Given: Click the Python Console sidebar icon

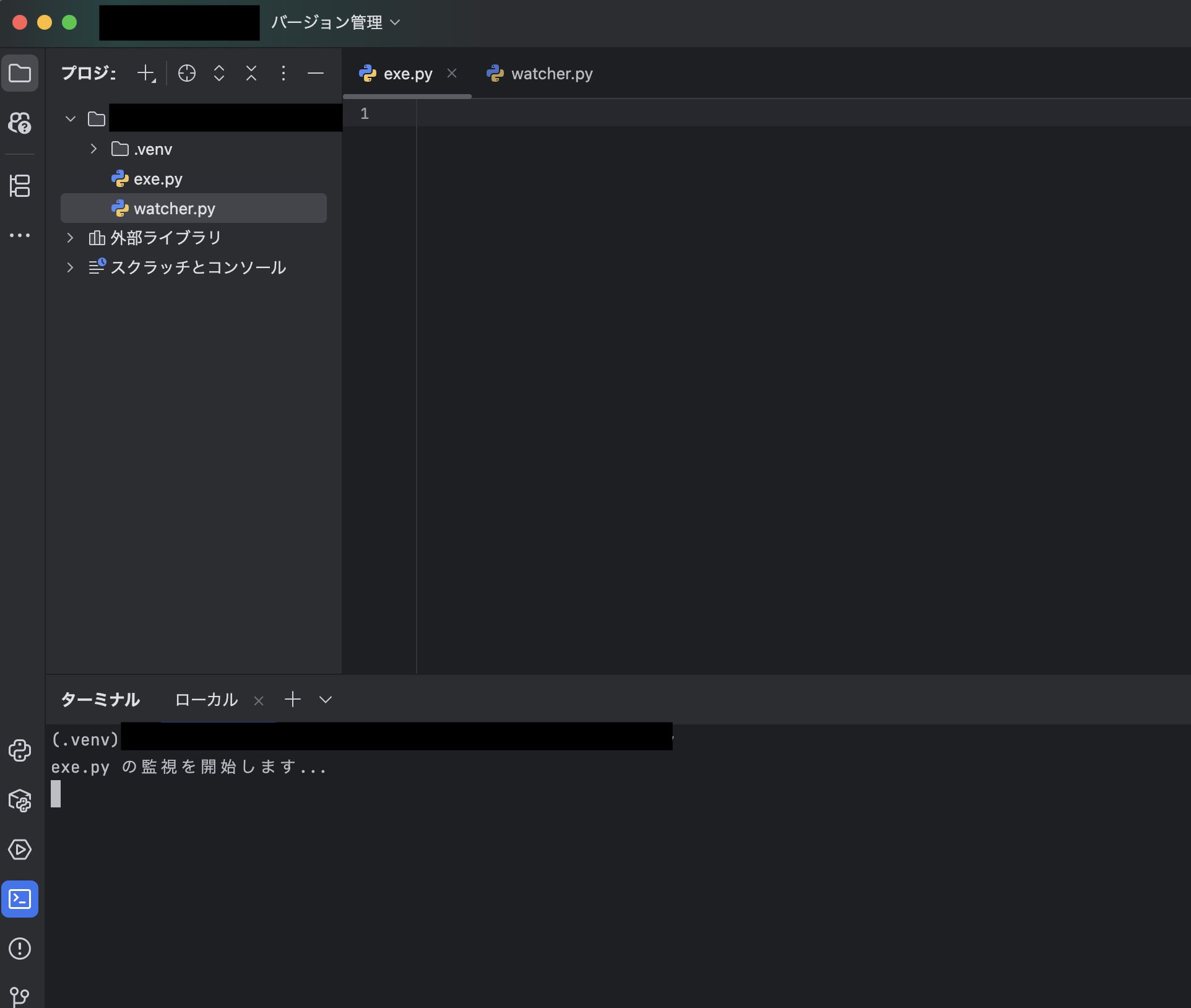Looking at the screenshot, I should tap(20, 750).
